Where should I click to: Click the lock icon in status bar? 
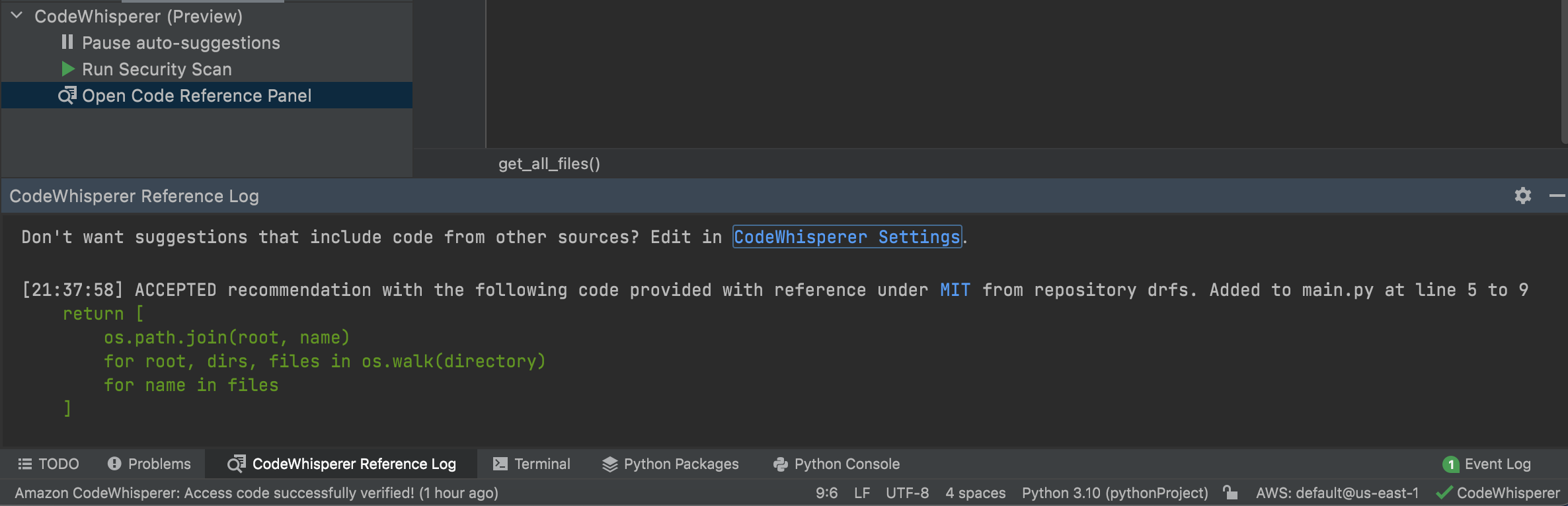1230,493
